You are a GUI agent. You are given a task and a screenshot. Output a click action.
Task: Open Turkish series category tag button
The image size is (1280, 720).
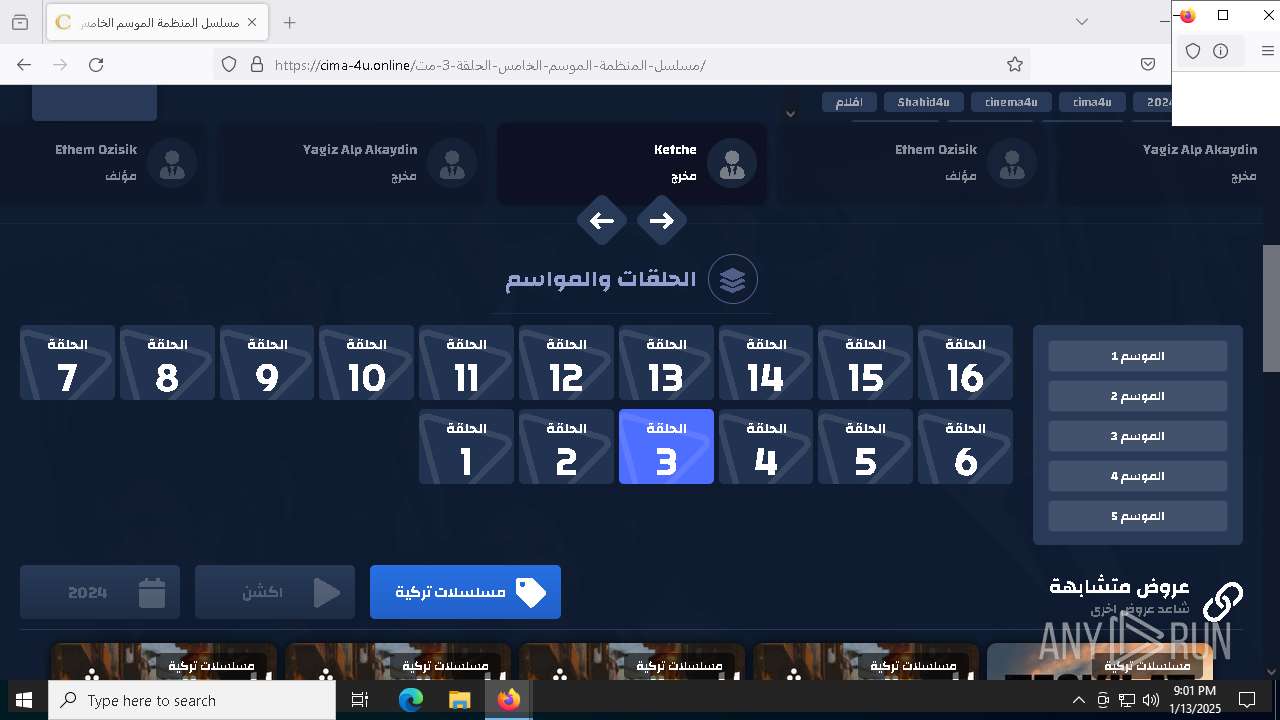[x=465, y=592]
